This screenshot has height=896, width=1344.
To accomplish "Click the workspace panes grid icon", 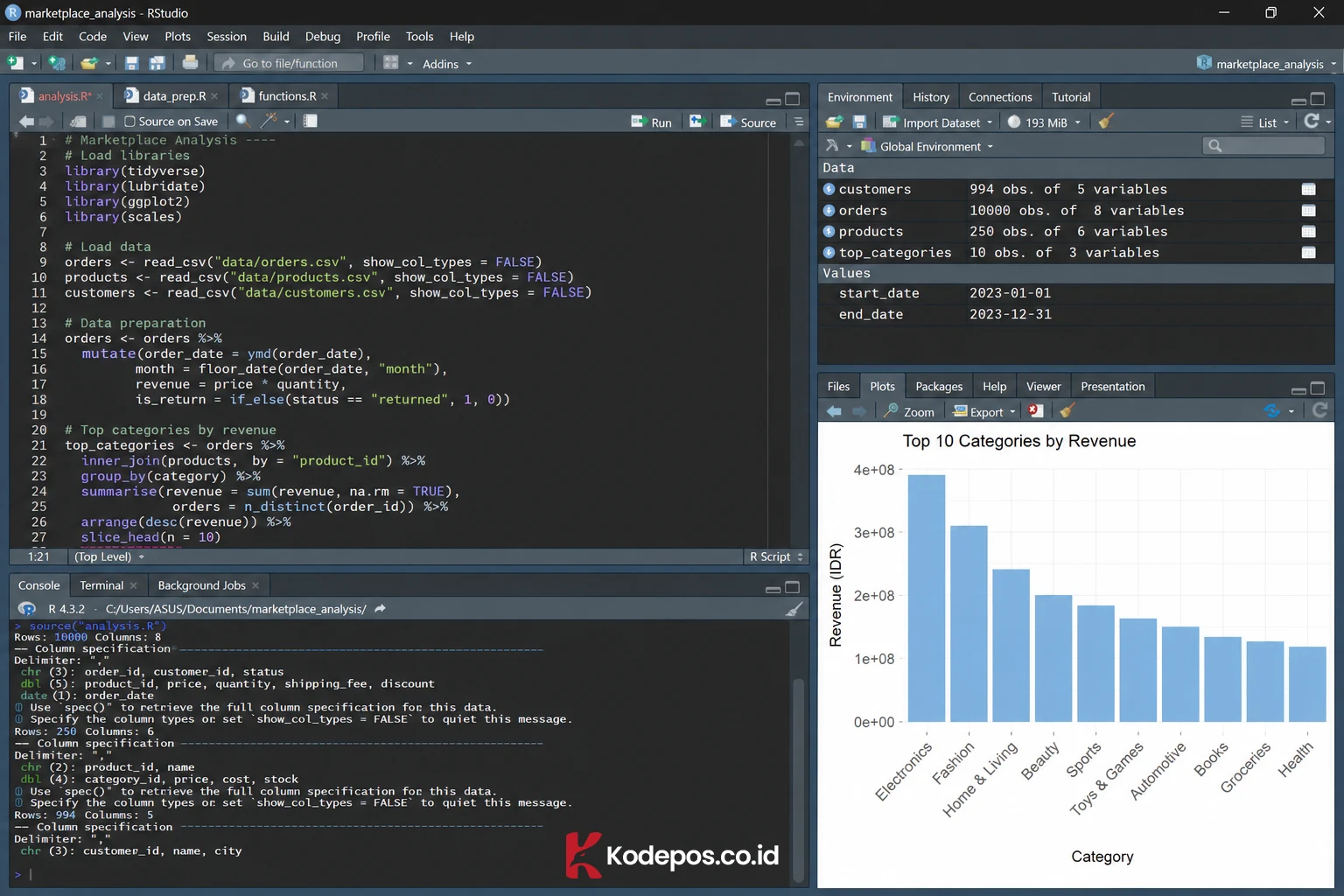I will point(391,63).
